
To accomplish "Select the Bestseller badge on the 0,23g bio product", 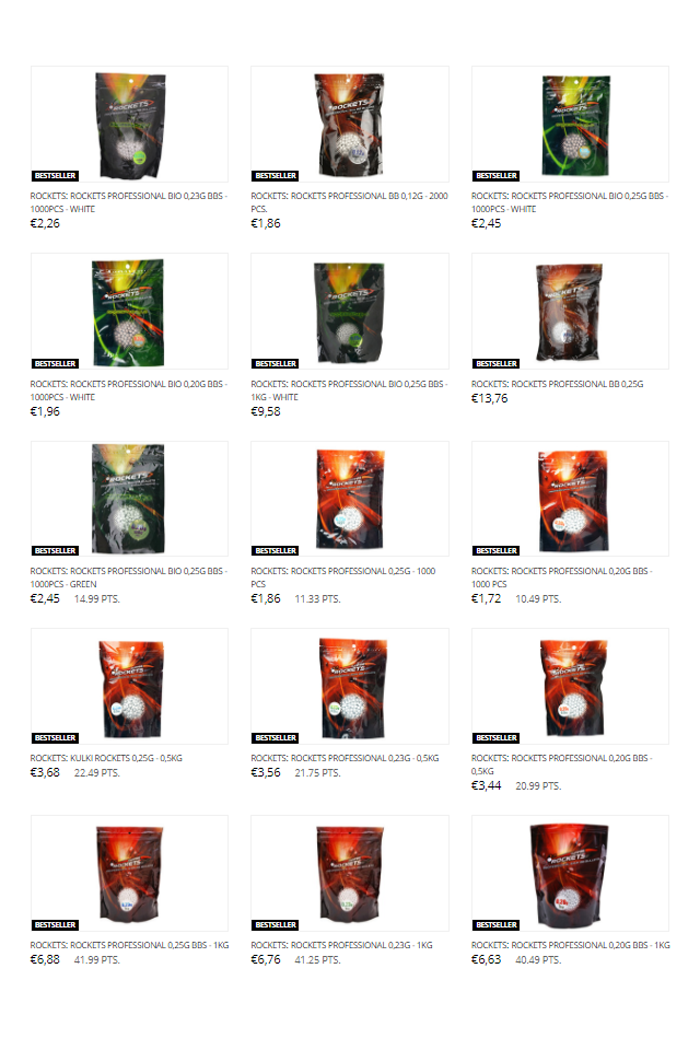I will [55, 175].
